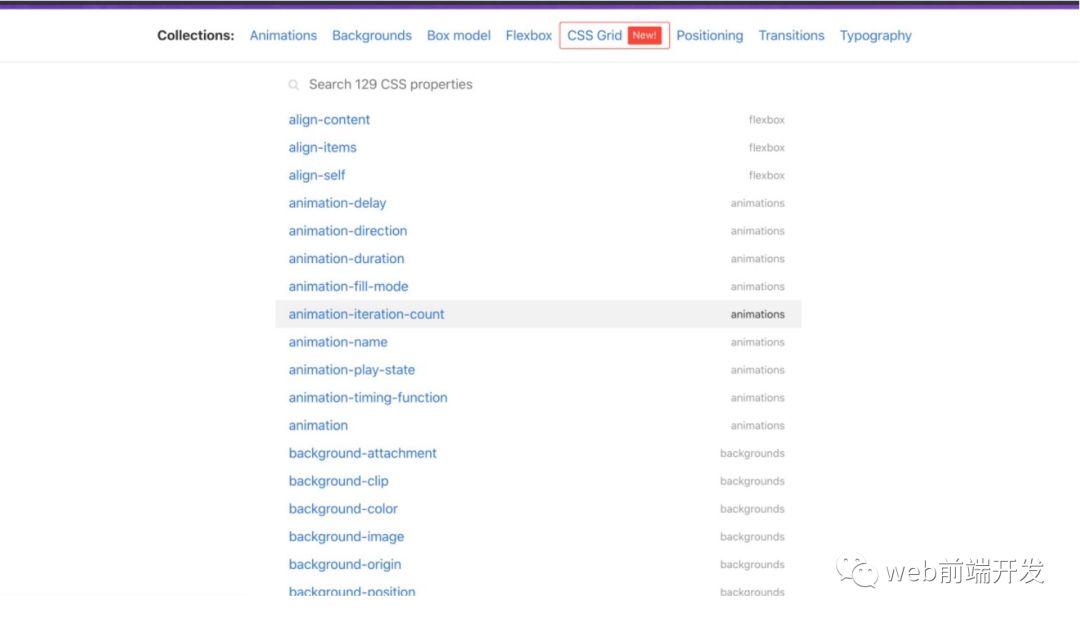This screenshot has height=619, width=1080.
Task: Click the red New! badge
Action: click(644, 35)
